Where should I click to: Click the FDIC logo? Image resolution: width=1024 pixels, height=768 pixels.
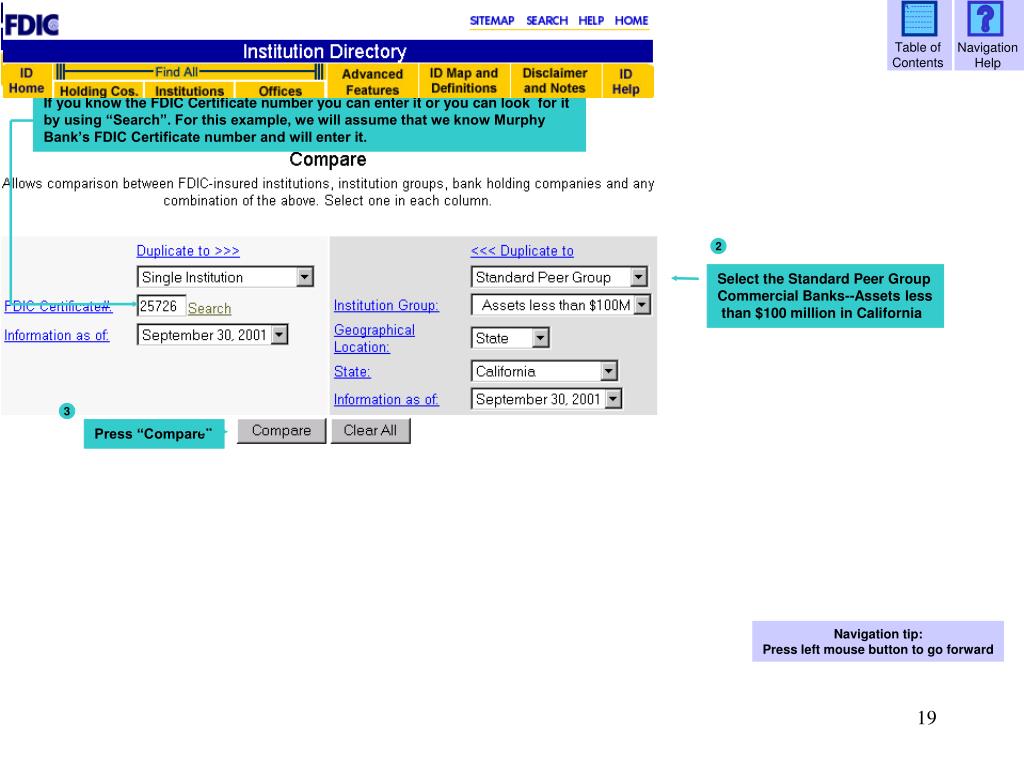[x=31, y=24]
